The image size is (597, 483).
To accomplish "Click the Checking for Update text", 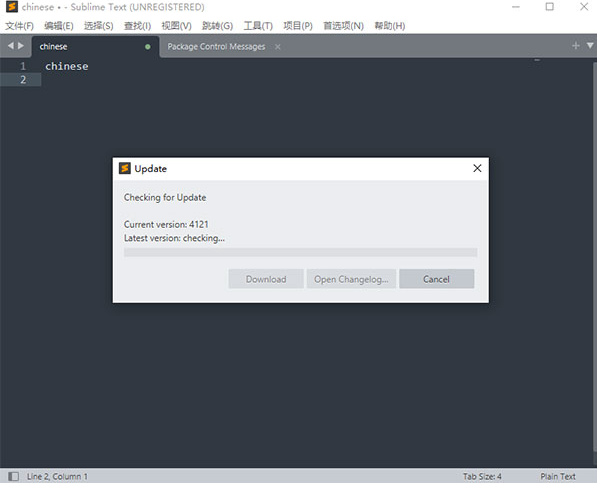I will tap(165, 197).
